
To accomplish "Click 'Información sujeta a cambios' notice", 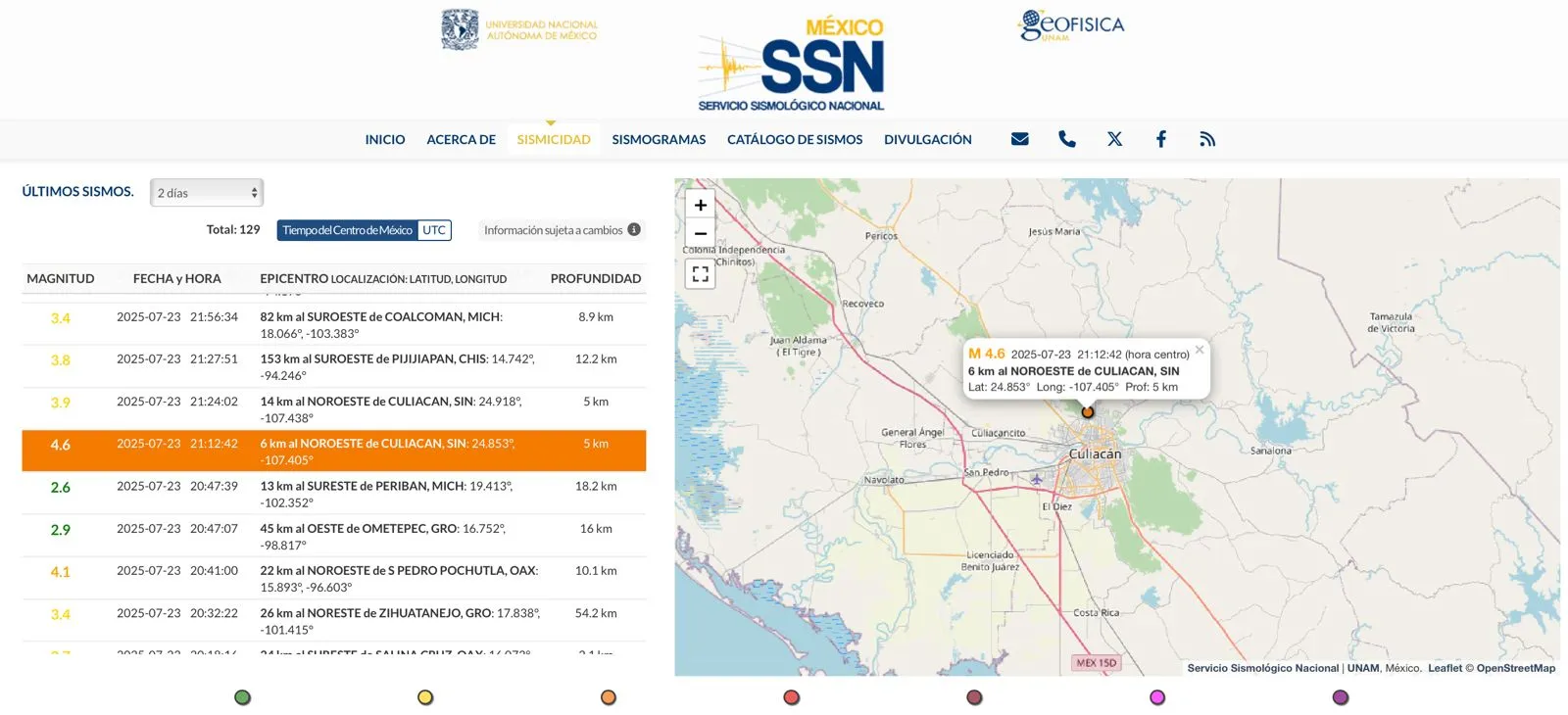I will pos(553,230).
